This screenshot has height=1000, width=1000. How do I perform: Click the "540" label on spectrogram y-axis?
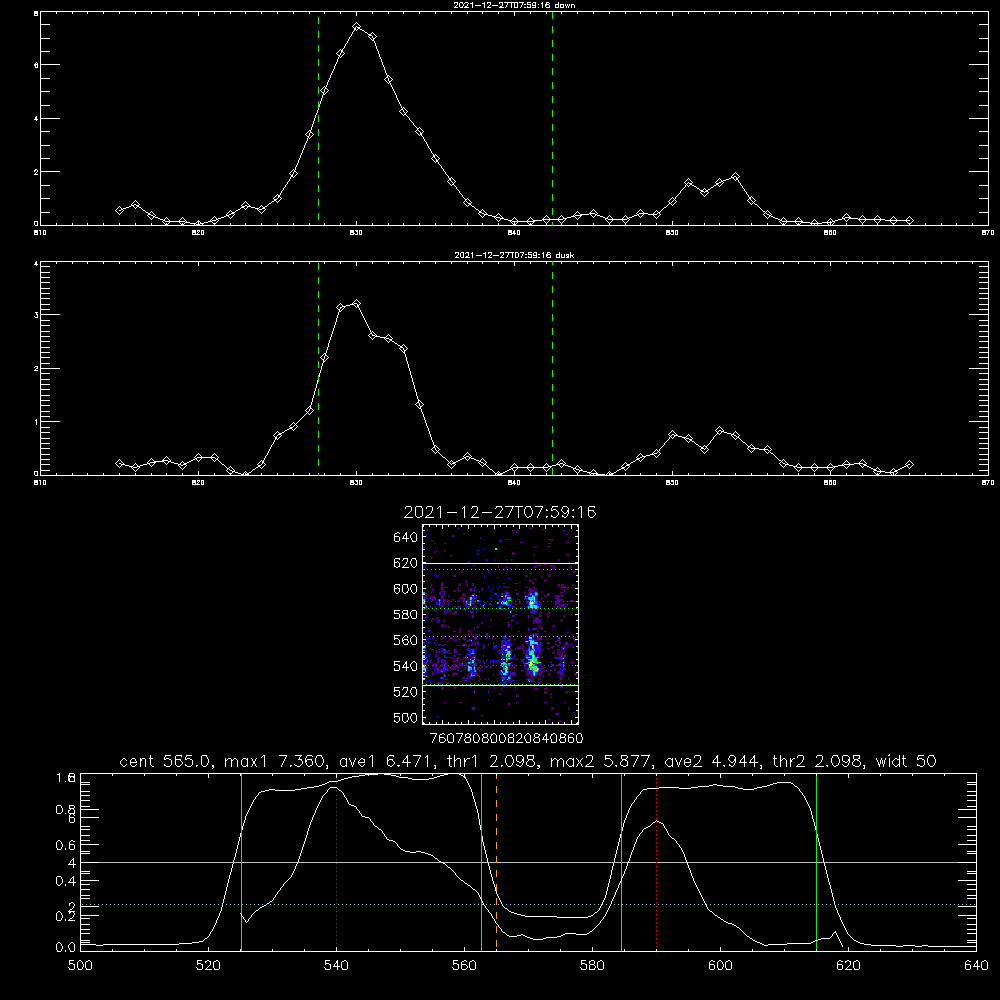(x=406, y=666)
